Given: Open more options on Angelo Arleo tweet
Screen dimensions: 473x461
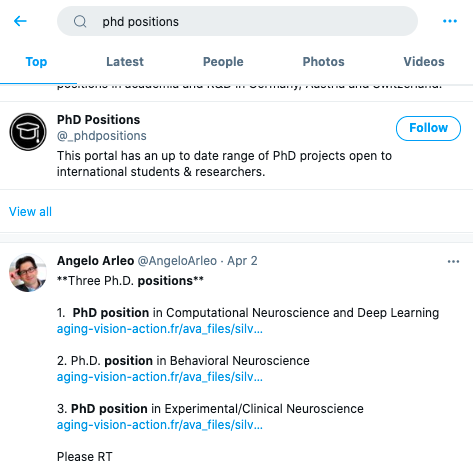Looking at the screenshot, I should pyautogui.click(x=453, y=261).
